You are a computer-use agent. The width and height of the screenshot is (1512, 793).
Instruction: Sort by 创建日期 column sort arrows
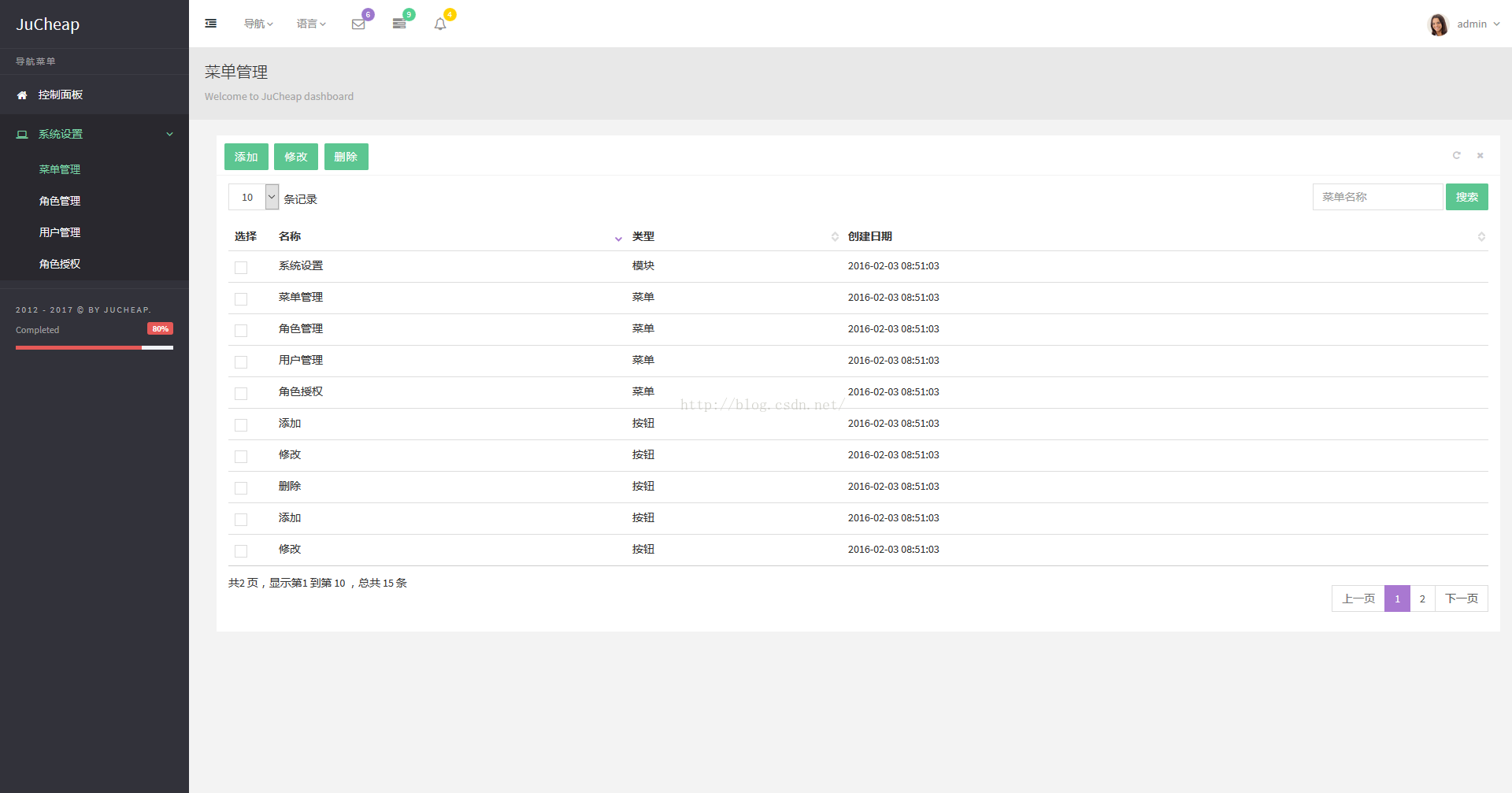click(x=1481, y=237)
